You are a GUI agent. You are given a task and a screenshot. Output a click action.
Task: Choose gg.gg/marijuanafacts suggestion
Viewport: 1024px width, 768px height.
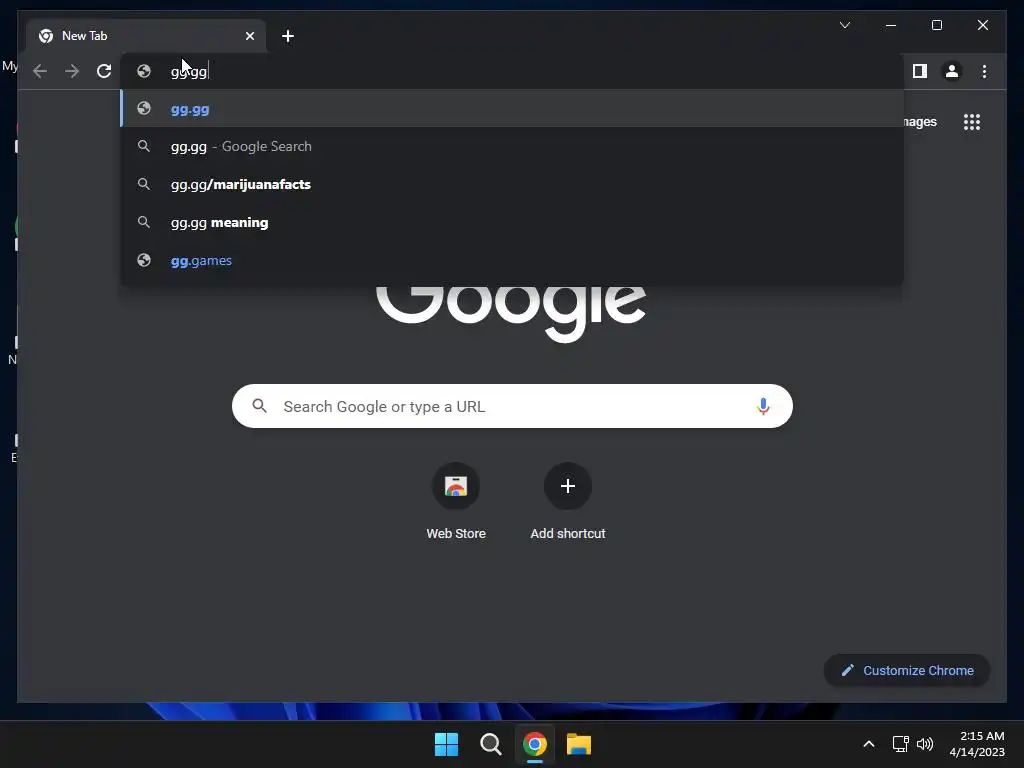click(512, 184)
